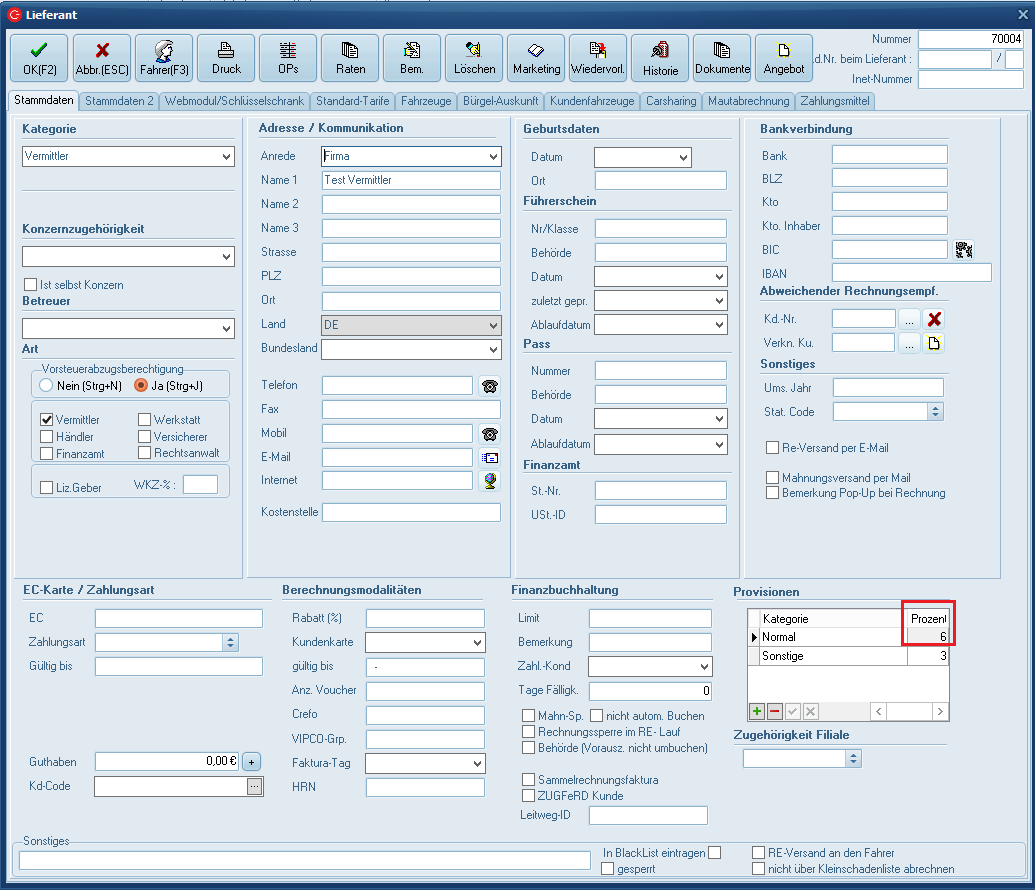Screen dimensions: 1035x890
Task: Click into the Name 2 input field
Action: point(411,204)
